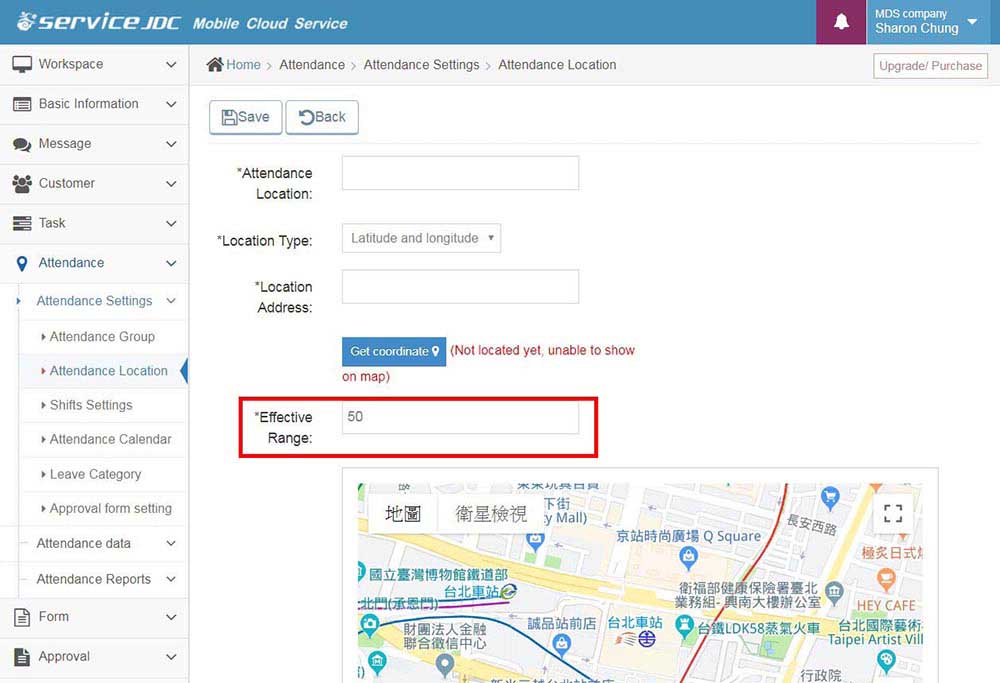The width and height of the screenshot is (1000, 683).
Task: Open Attendance Calendar submenu item
Action: click(x=110, y=439)
